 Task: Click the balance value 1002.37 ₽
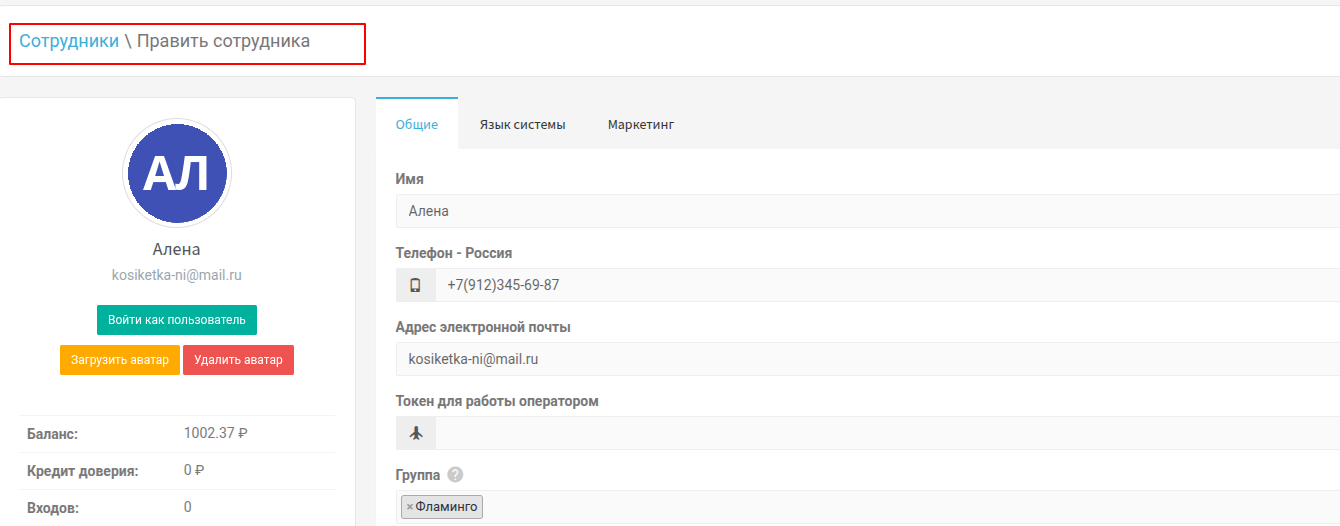(216, 433)
